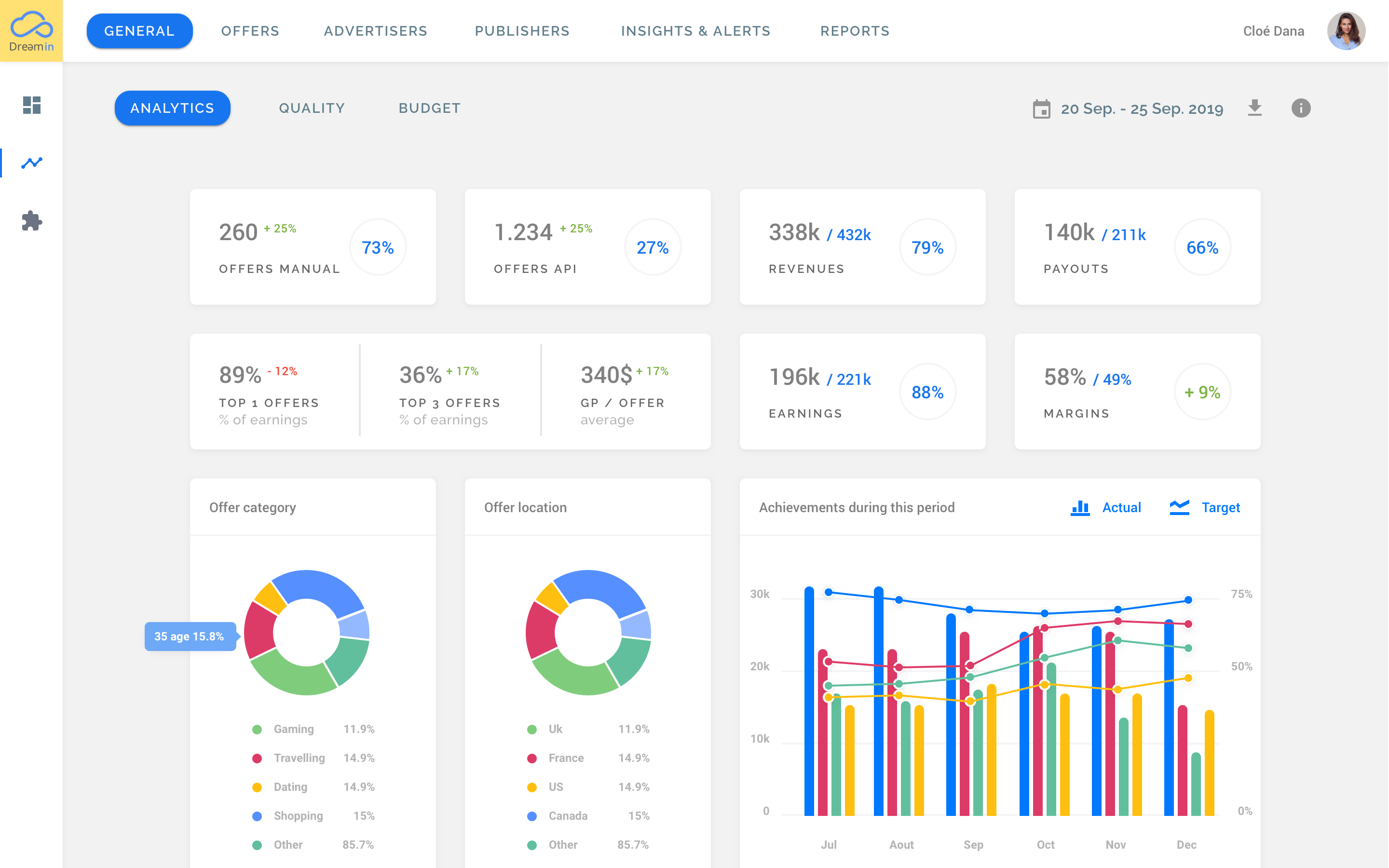This screenshot has height=868, width=1389.
Task: Click the calendar icon beside date range
Action: pyautogui.click(x=1041, y=108)
